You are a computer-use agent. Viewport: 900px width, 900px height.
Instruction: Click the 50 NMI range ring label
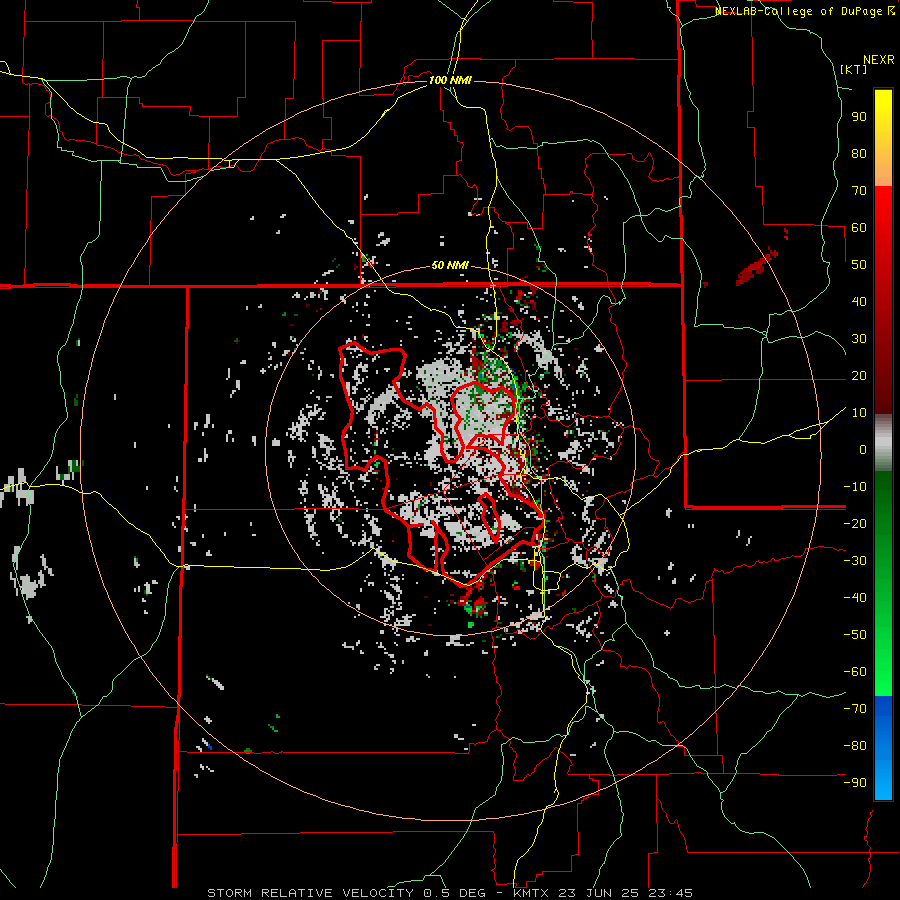[450, 265]
